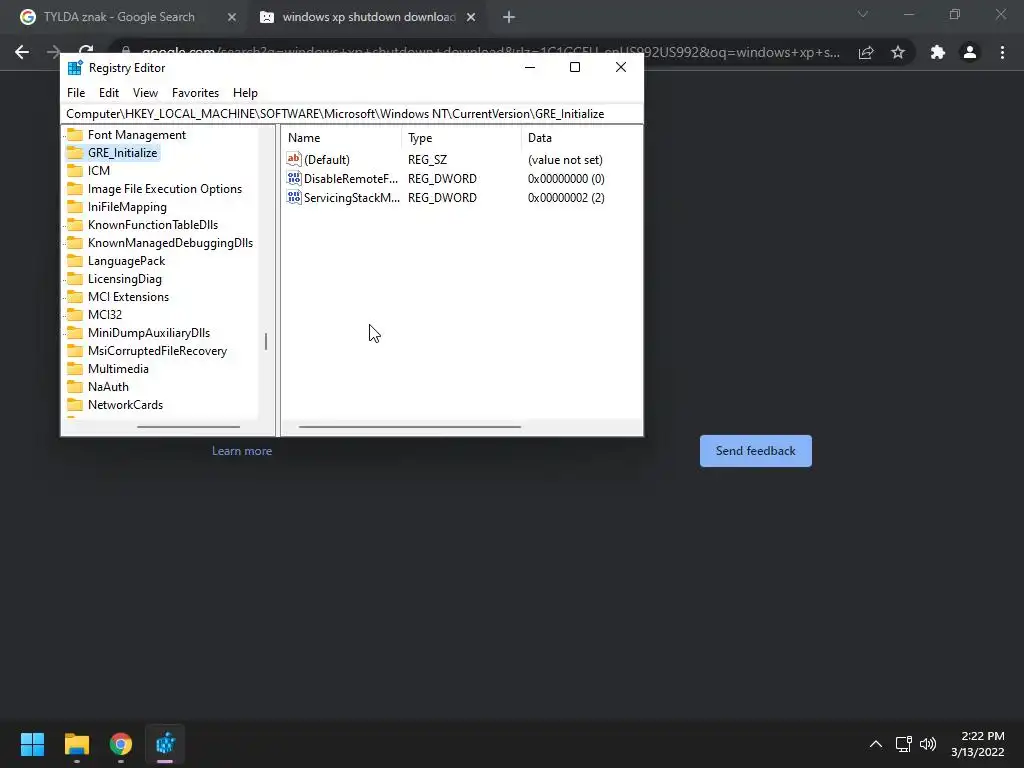
Task: Open the Chrome three-dot menu
Action: click(1002, 52)
